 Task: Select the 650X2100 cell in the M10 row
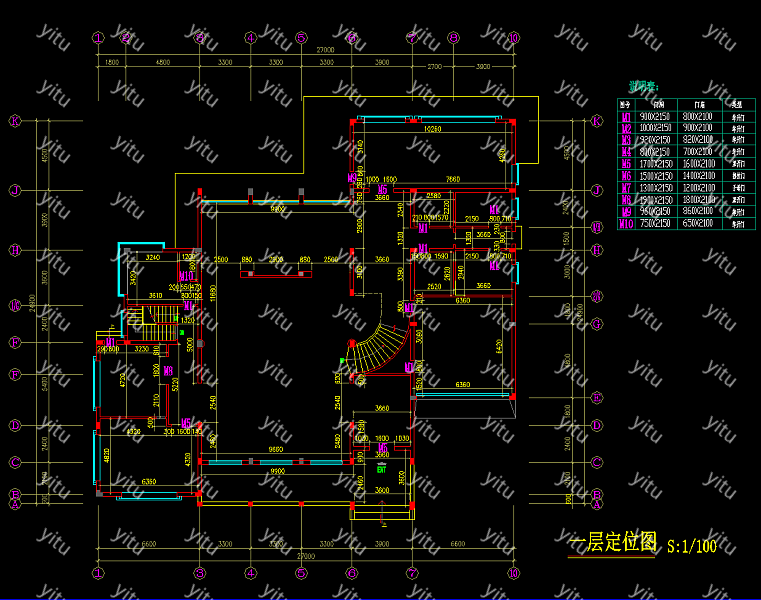(x=700, y=224)
